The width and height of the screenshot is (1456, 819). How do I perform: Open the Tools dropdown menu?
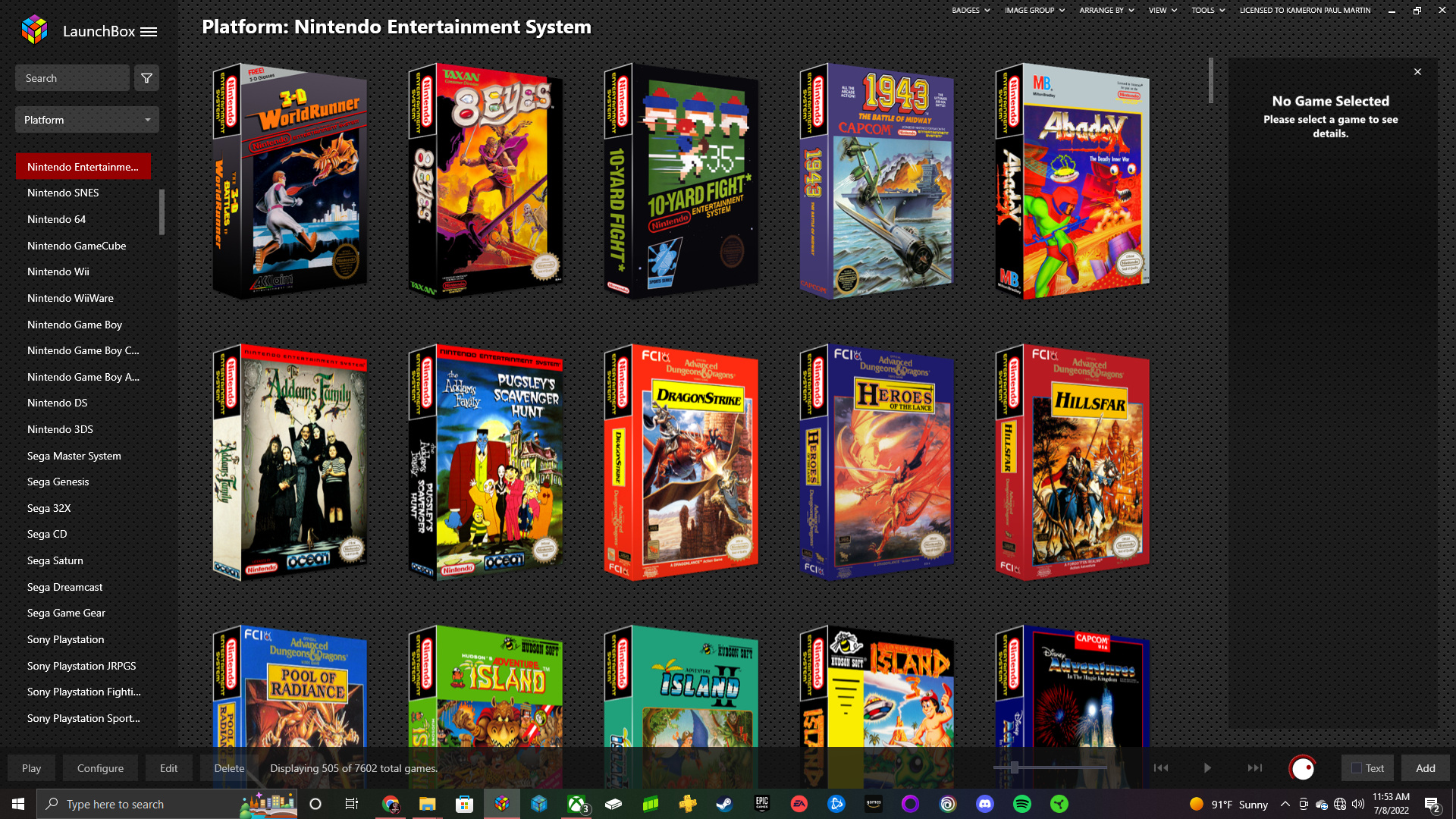[1208, 11]
